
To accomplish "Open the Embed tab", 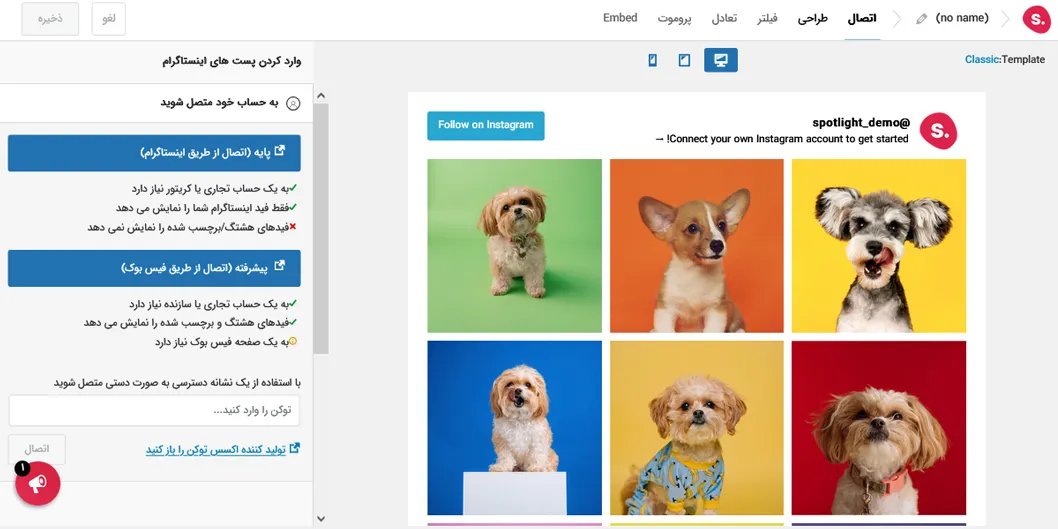I will [620, 18].
